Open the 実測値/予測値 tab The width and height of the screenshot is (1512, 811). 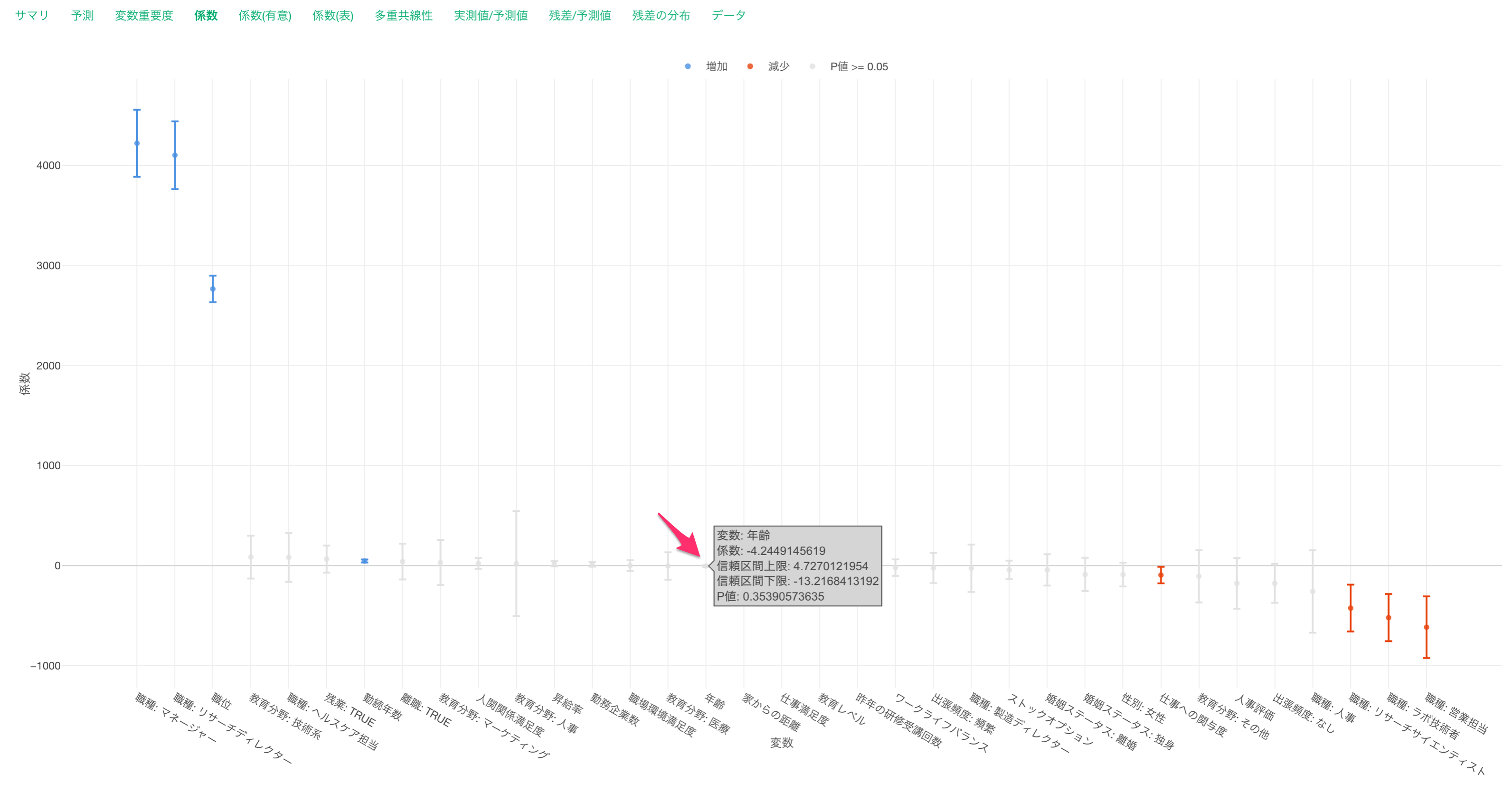click(x=490, y=15)
